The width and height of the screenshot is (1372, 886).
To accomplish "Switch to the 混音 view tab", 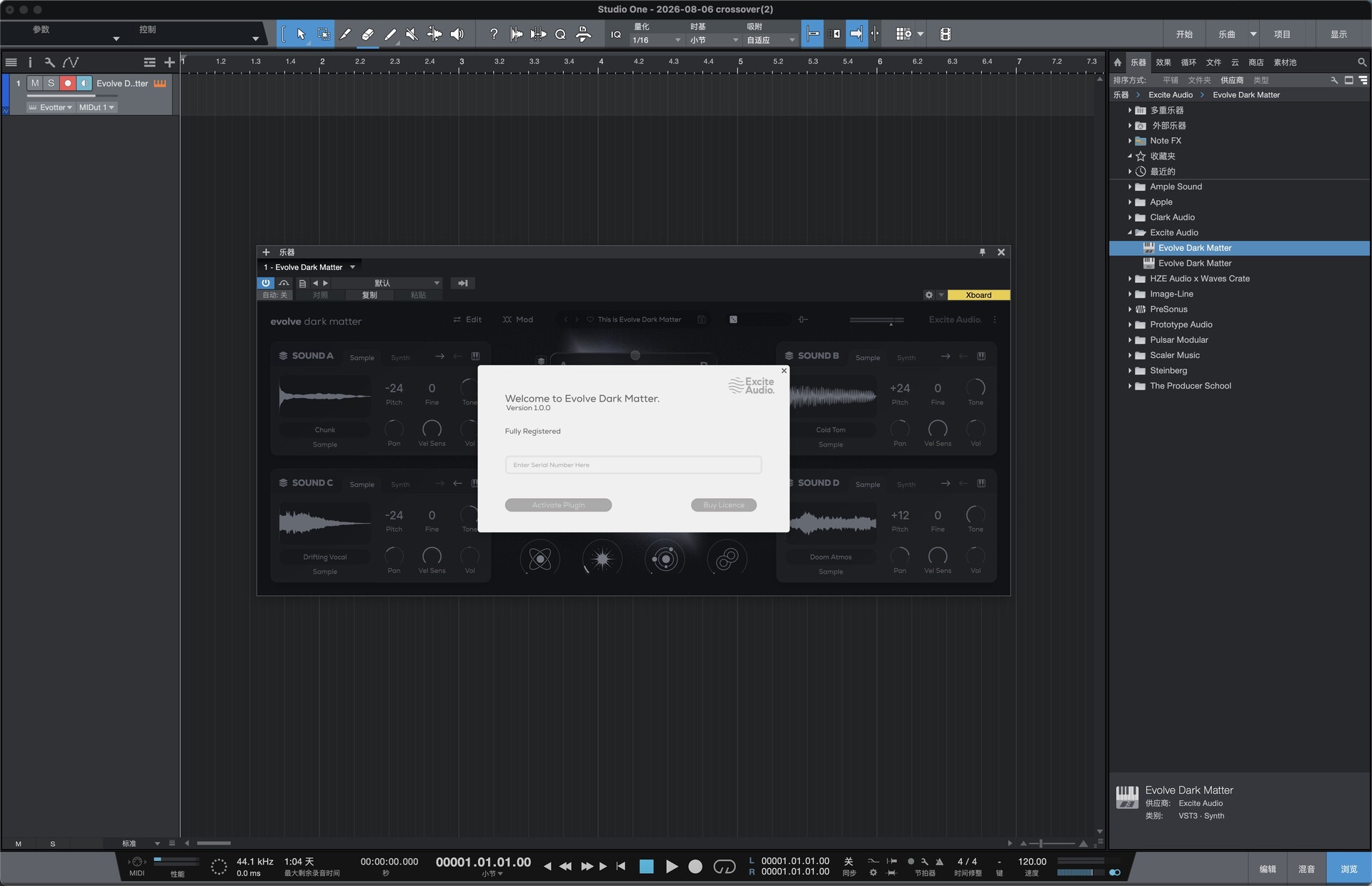I will pos(1306,869).
